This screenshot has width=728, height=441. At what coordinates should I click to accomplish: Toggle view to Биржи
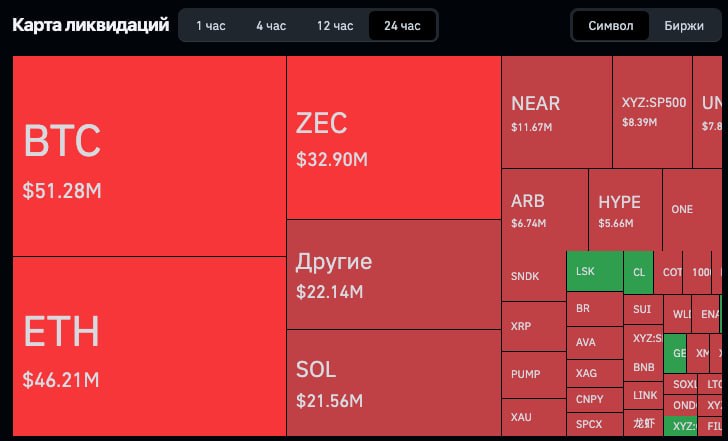pyautogui.click(x=684, y=26)
